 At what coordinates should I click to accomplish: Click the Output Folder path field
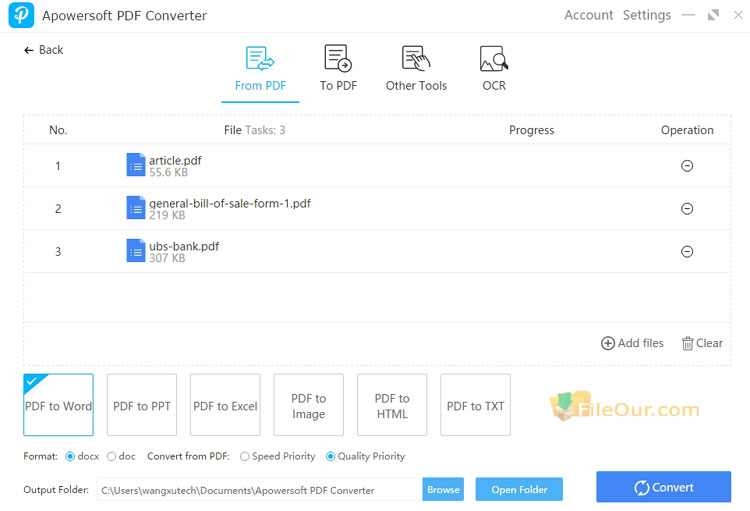pos(260,489)
